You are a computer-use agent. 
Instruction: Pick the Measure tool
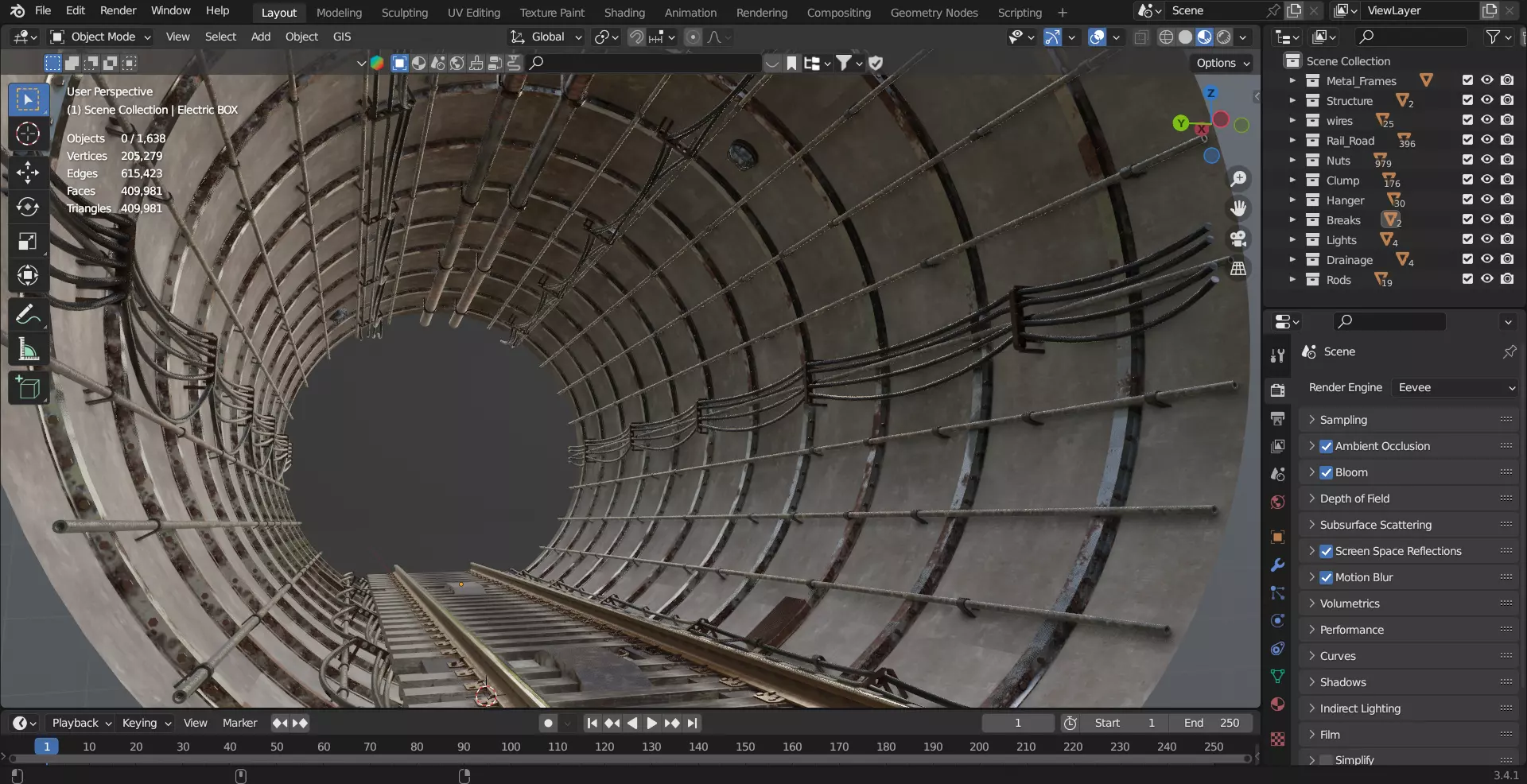click(28, 350)
